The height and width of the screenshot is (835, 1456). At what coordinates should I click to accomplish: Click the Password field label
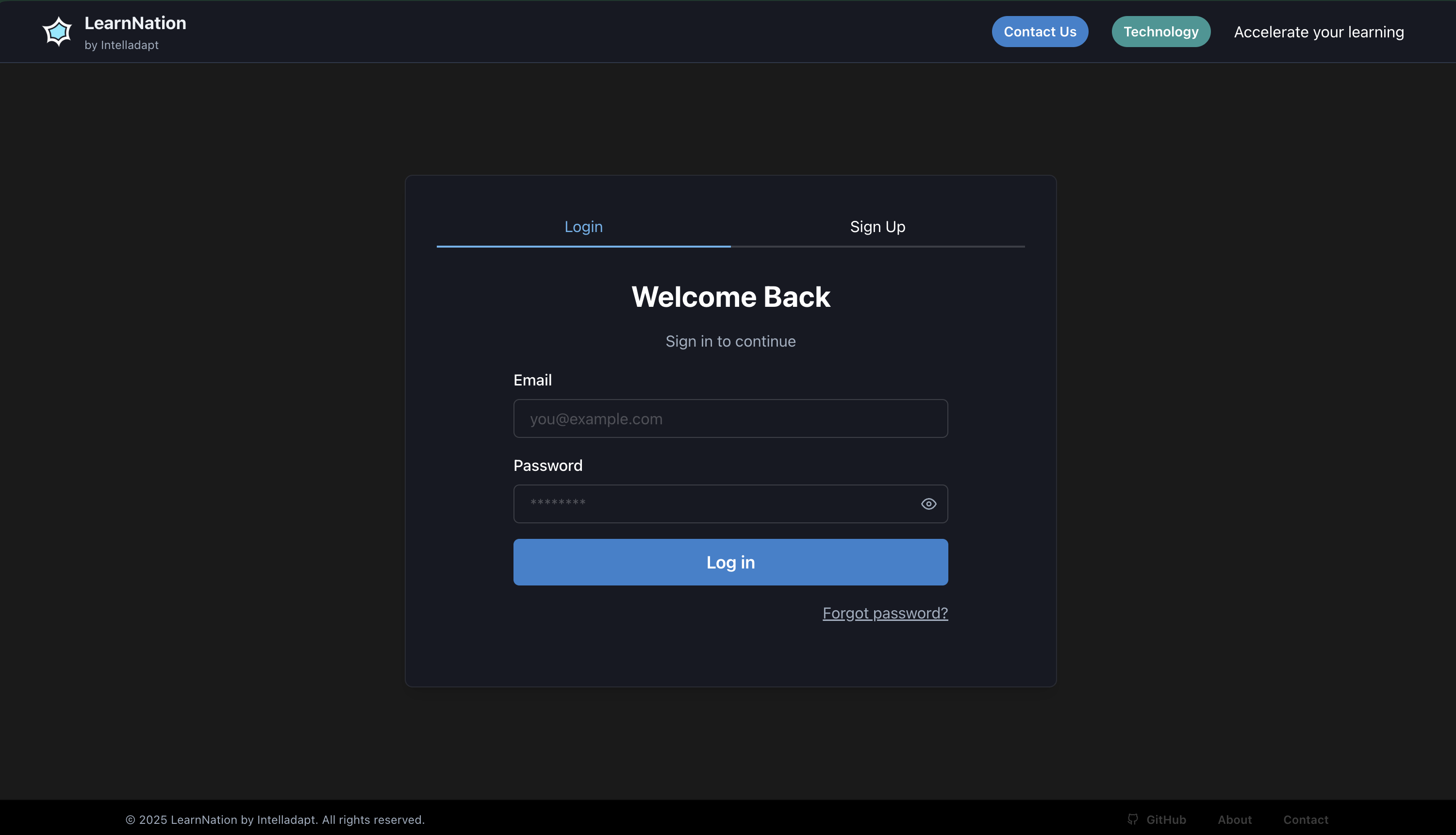tap(547, 465)
